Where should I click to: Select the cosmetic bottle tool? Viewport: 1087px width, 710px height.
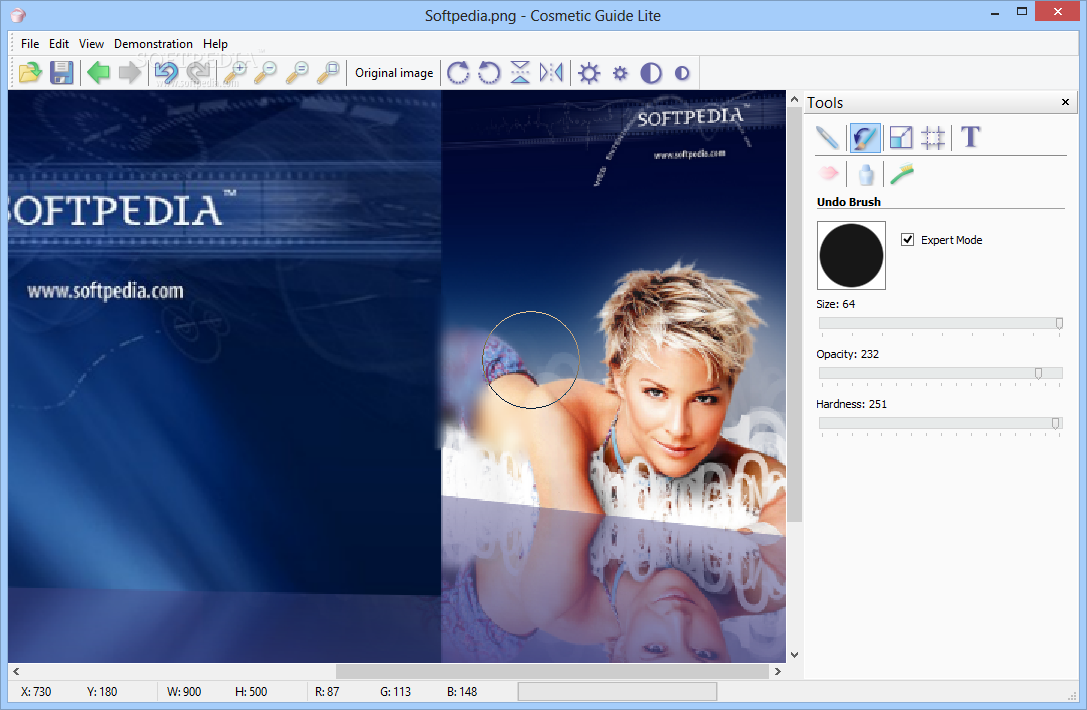point(866,174)
